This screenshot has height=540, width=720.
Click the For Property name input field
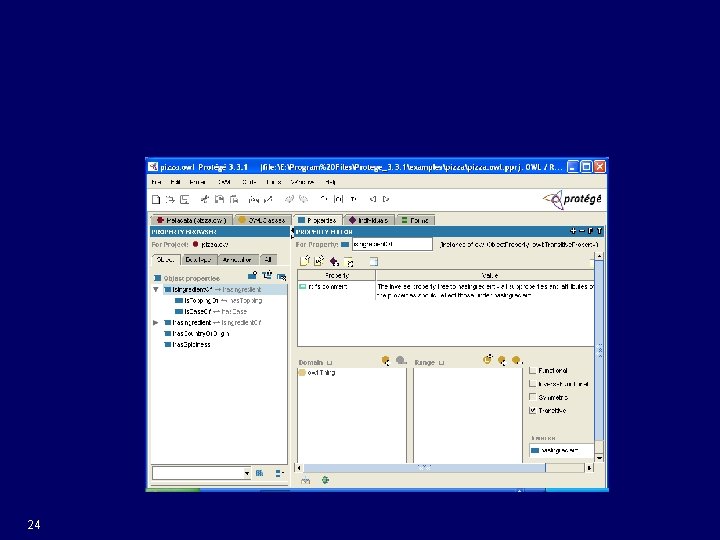click(x=392, y=244)
